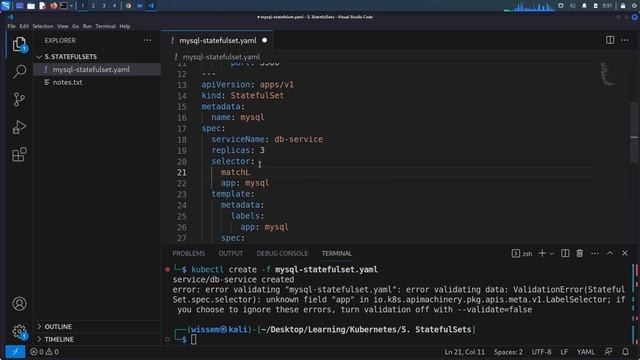Switch to workspace 4 in top panel
The width and height of the screenshot is (640, 360).
pos(114,6)
